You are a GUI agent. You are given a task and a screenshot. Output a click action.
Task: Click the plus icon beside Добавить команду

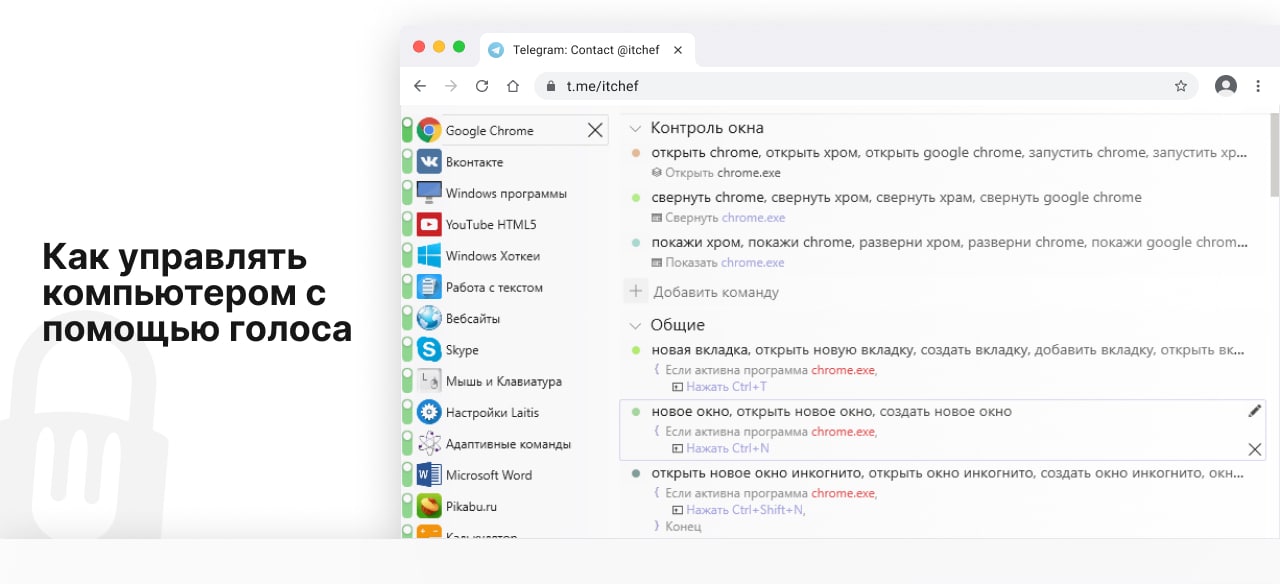pyautogui.click(x=635, y=292)
